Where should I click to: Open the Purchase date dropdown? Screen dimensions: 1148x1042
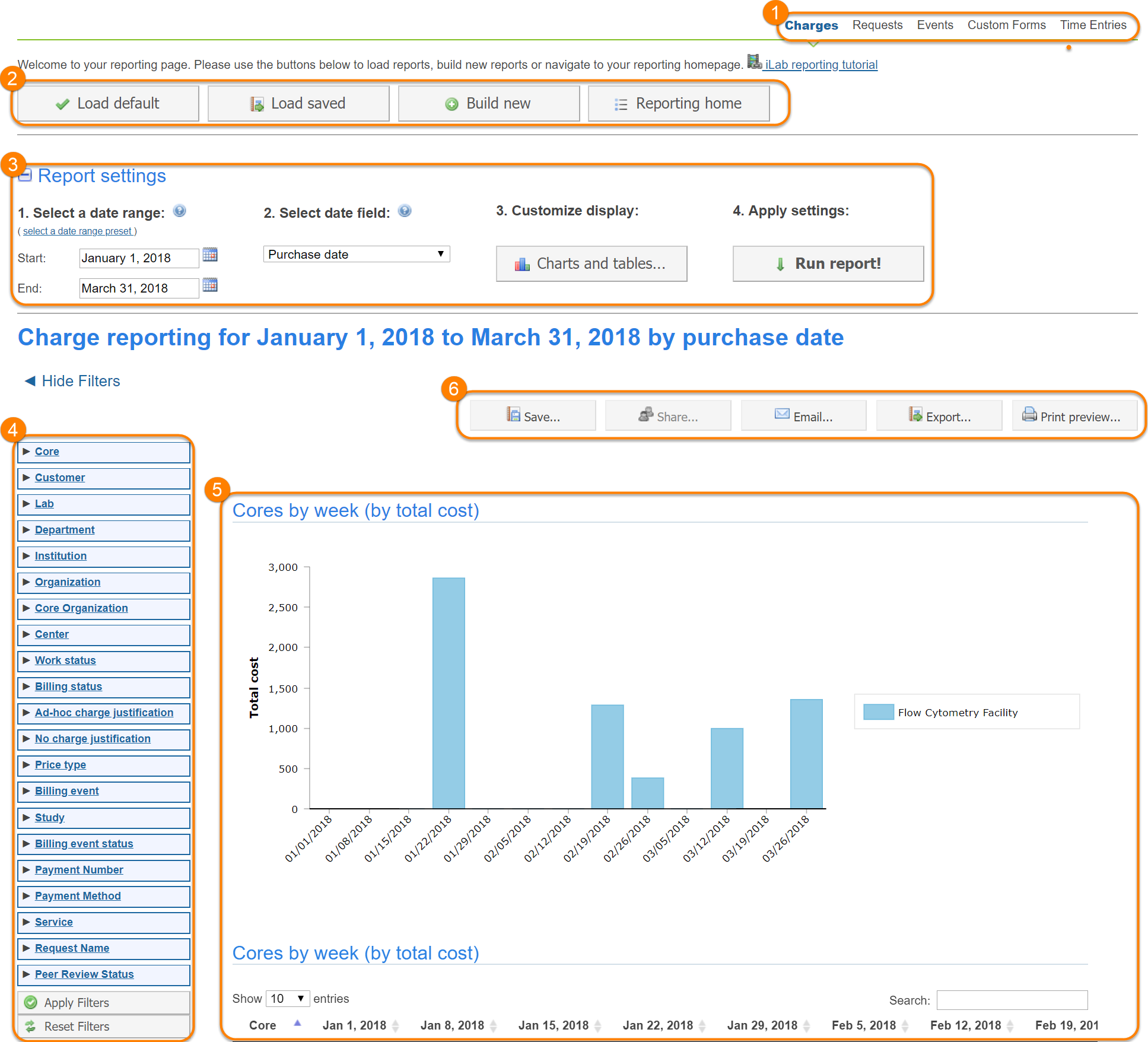click(x=356, y=255)
